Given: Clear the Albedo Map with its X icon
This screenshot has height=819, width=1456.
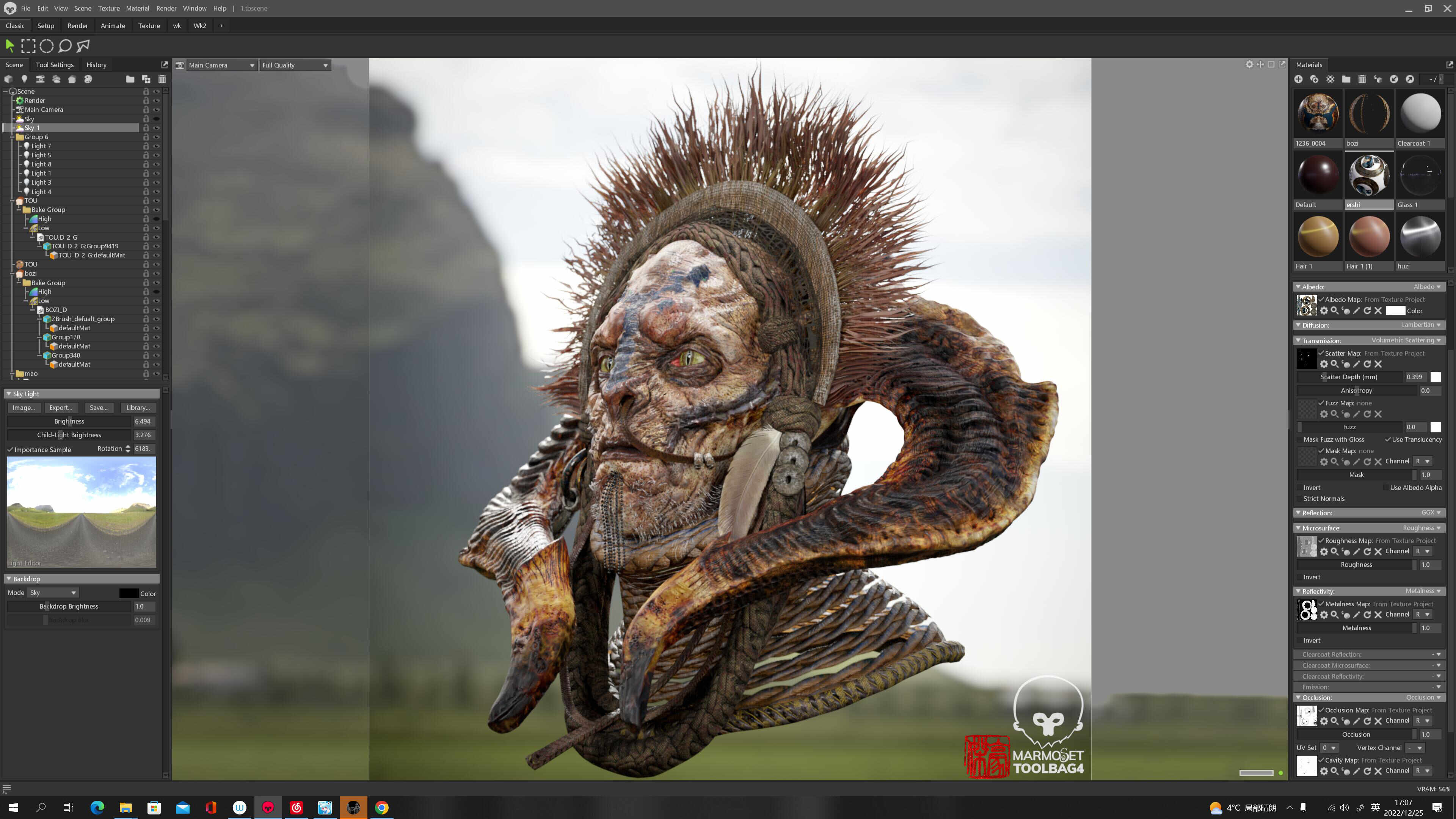Looking at the screenshot, I should pos(1378,311).
